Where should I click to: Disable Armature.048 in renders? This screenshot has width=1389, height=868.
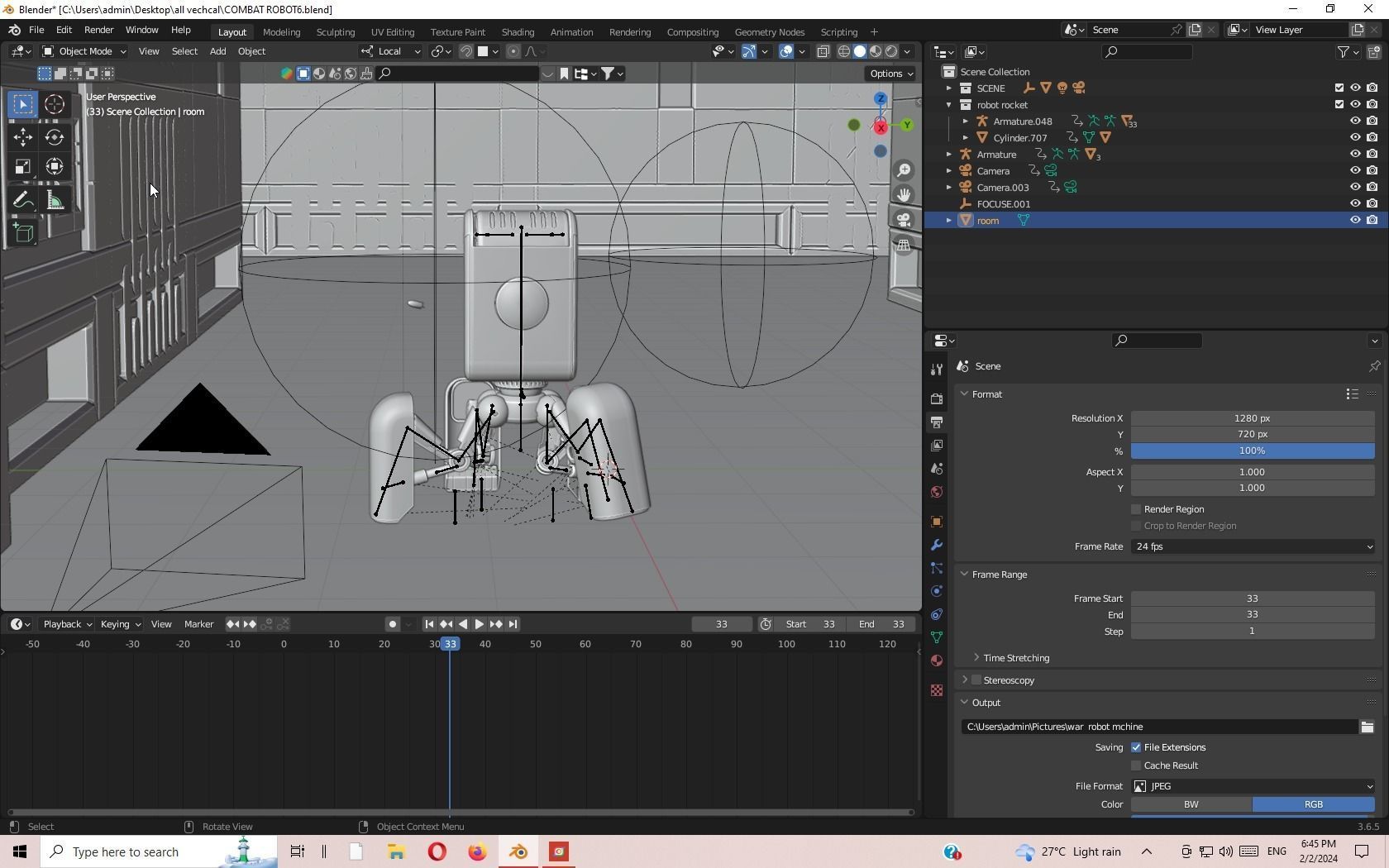click(1372, 121)
